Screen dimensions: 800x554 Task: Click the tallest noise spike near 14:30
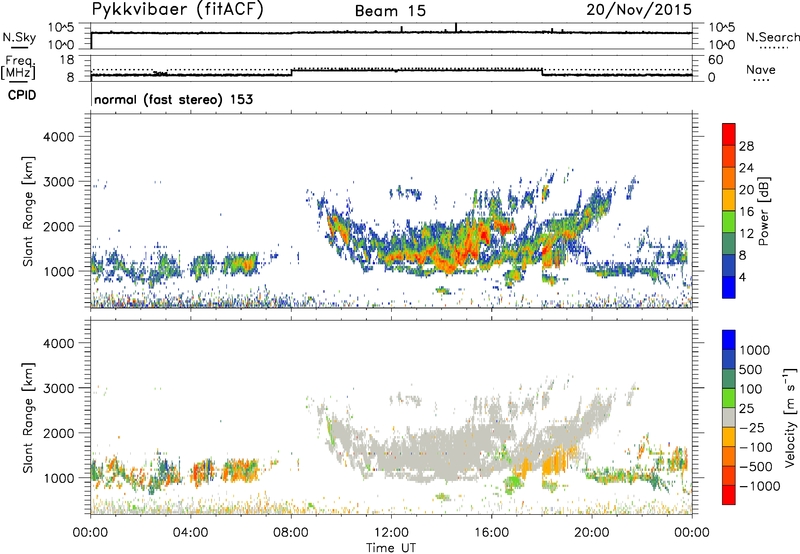tap(456, 28)
